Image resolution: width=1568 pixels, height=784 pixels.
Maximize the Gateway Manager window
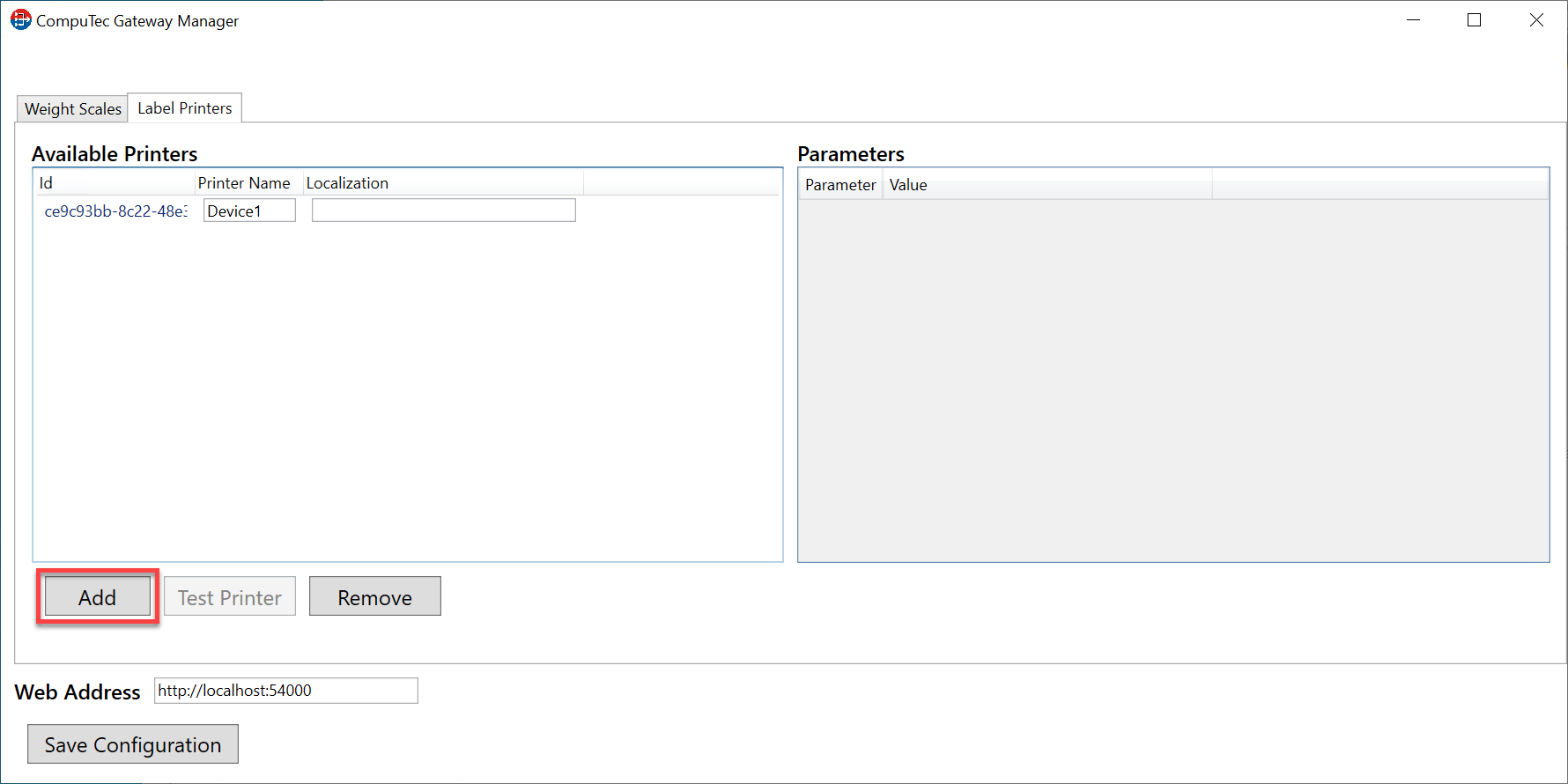pyautogui.click(x=1474, y=20)
